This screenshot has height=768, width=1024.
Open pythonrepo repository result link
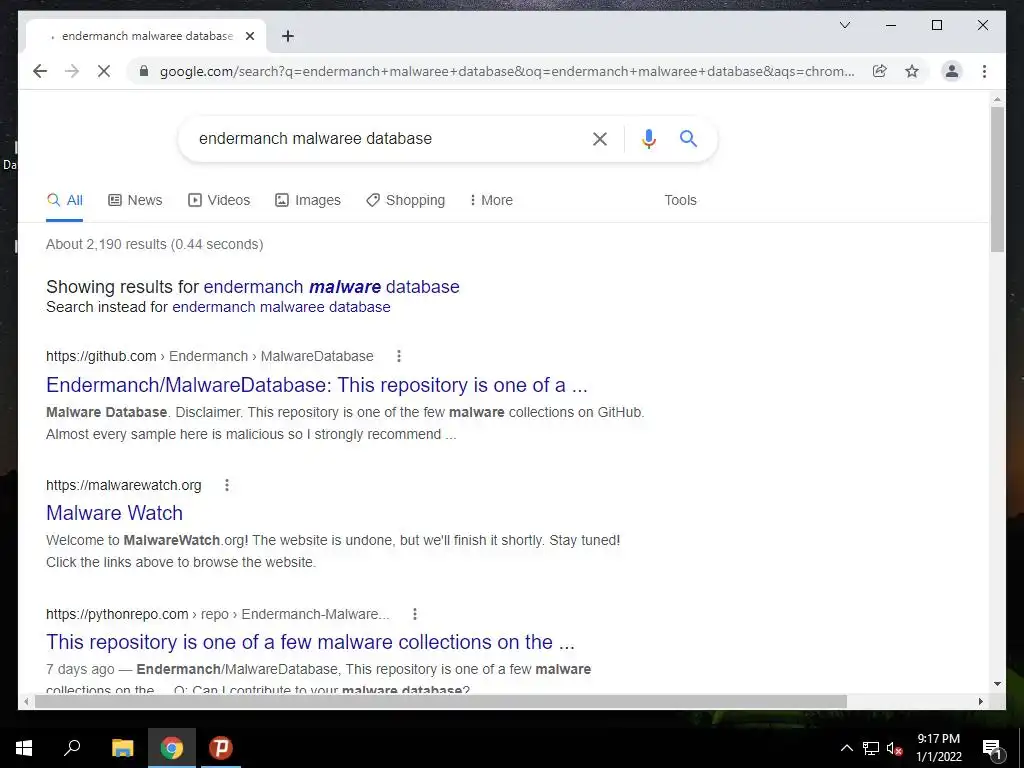[310, 642]
